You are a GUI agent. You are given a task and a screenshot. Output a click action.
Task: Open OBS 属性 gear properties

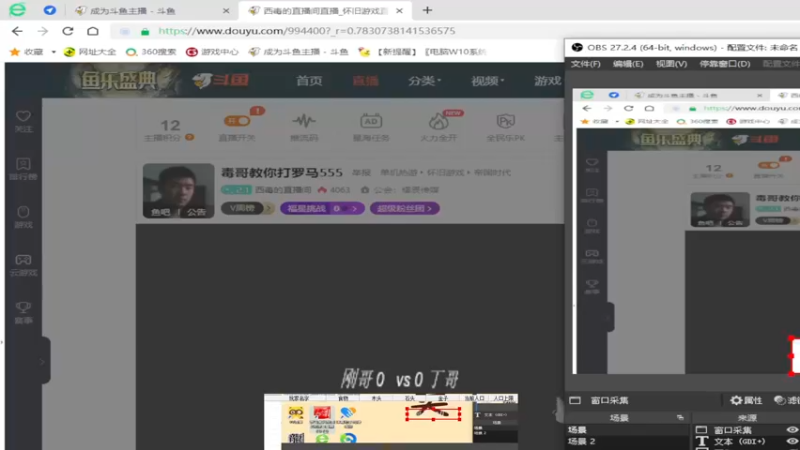pos(745,401)
